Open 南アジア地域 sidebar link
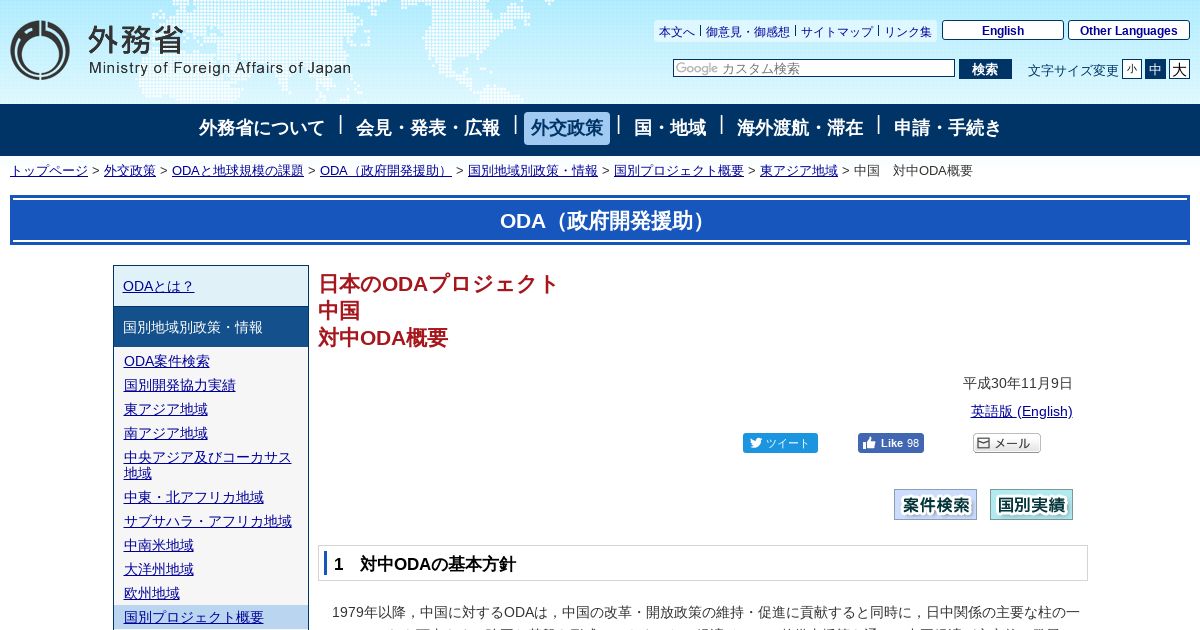1200x630 pixels. [x=166, y=433]
